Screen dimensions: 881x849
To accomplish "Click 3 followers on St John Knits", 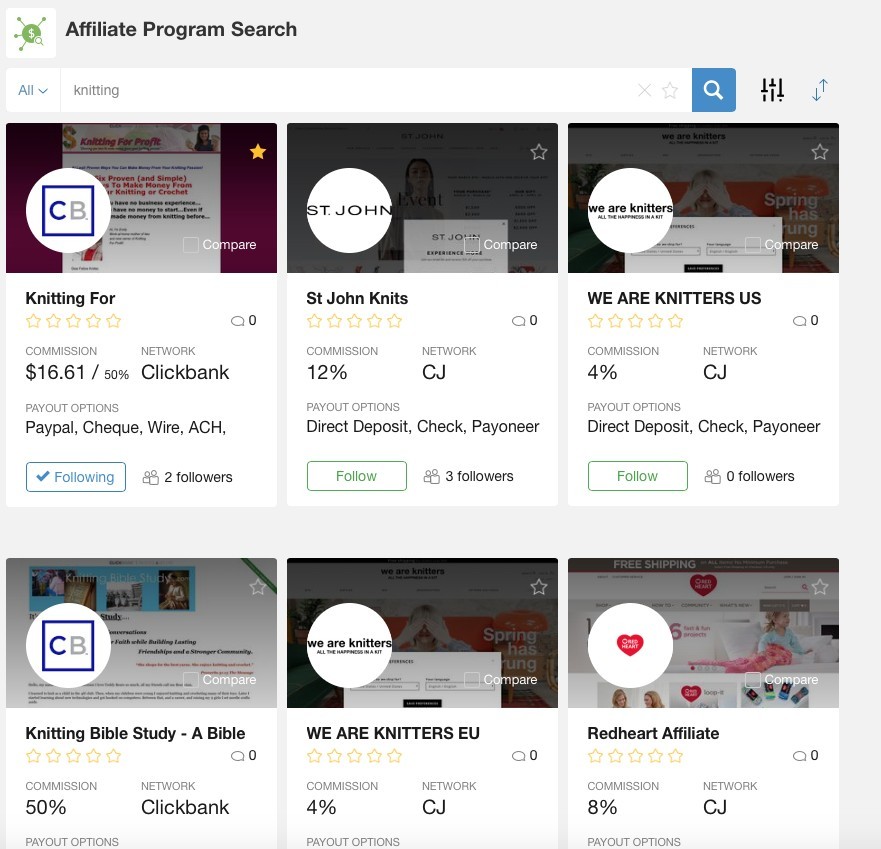I will click(x=469, y=476).
